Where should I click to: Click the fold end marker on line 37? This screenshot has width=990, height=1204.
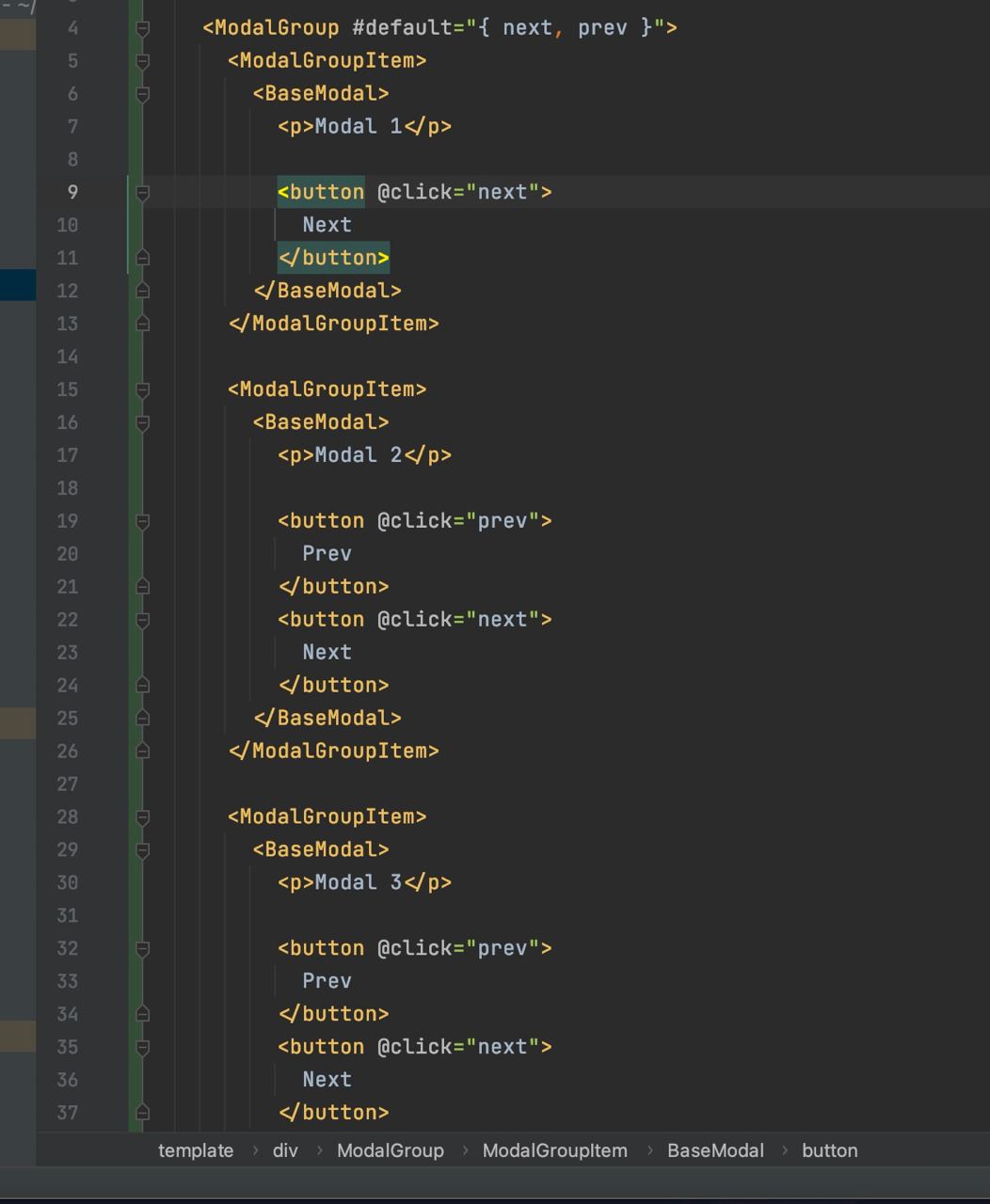point(142,1112)
